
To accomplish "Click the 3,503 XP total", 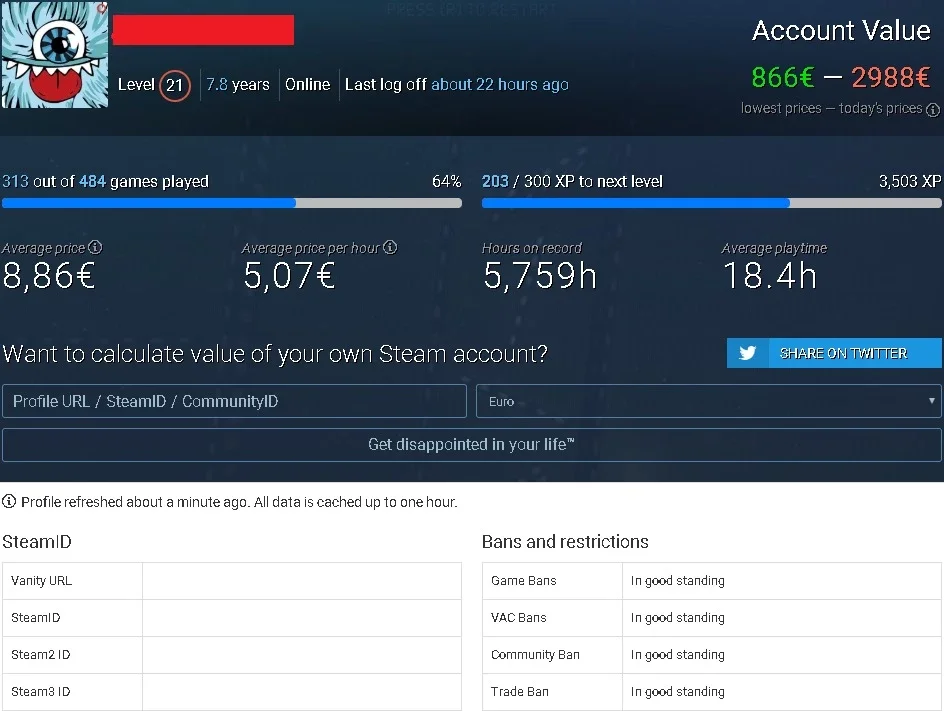I will pyautogui.click(x=910, y=181).
